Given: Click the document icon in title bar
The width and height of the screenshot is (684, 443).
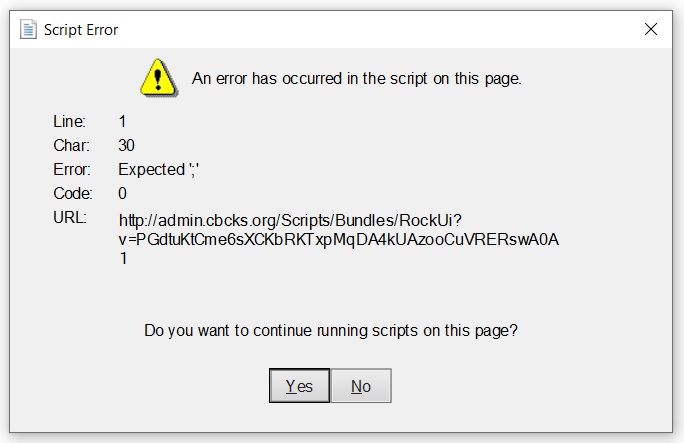Looking at the screenshot, I should 29,29.
